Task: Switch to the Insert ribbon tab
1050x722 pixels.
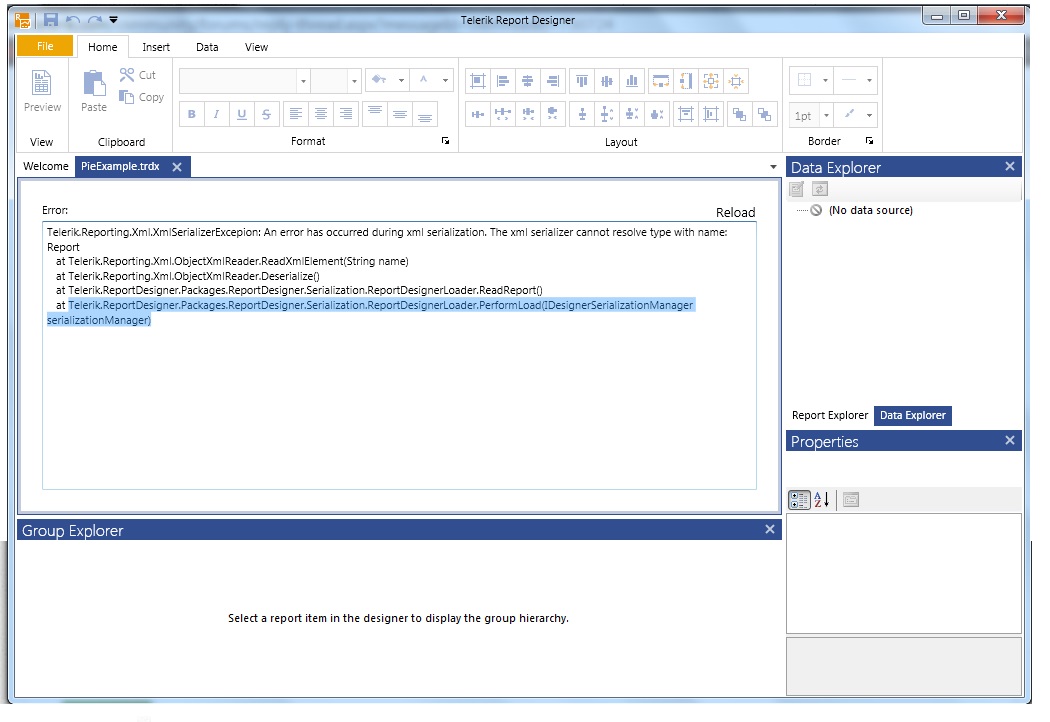Action: 156,47
